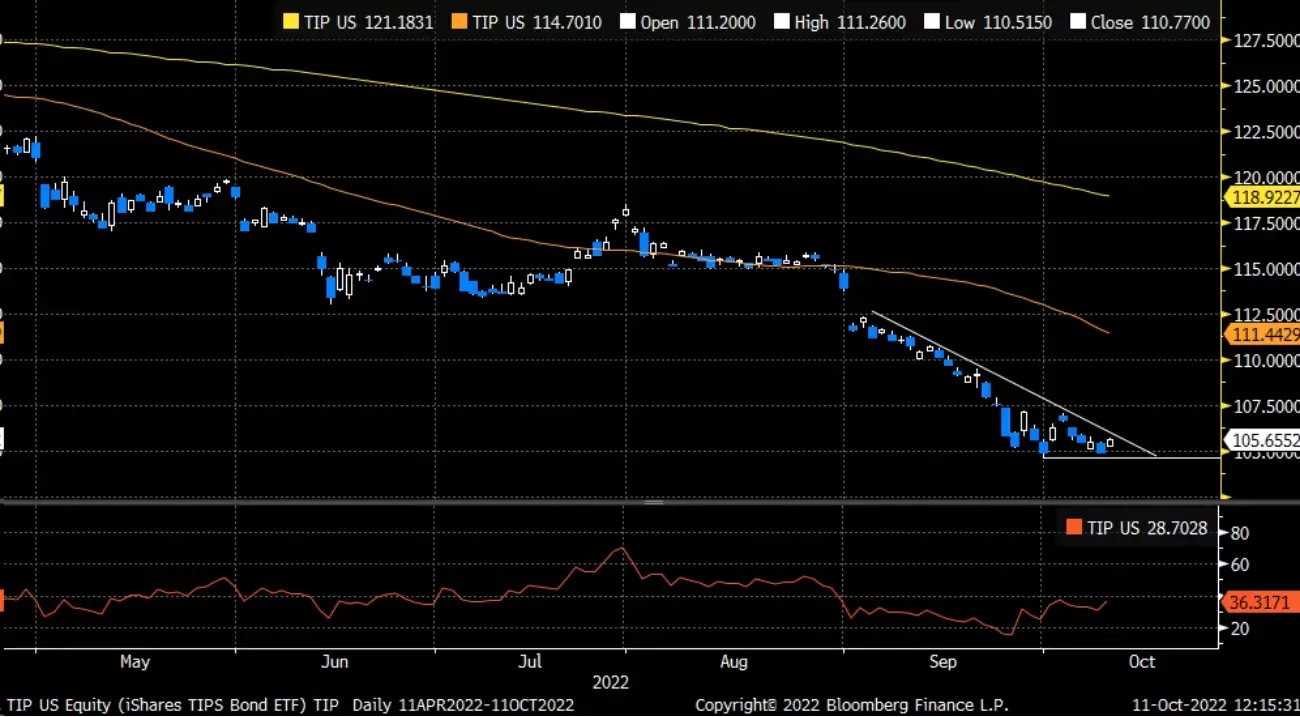1300x717 pixels.
Task: Click the orange swatch beside TIP US 114.7010
Action: click(460, 22)
